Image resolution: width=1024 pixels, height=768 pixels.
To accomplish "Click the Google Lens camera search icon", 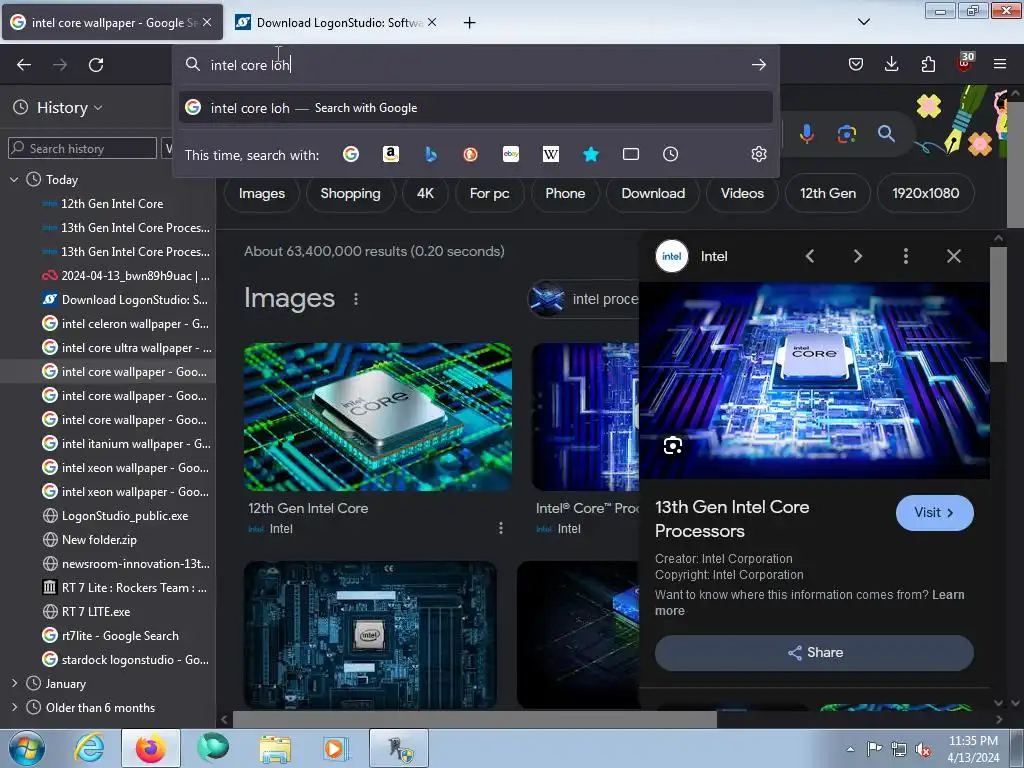I will 846,134.
